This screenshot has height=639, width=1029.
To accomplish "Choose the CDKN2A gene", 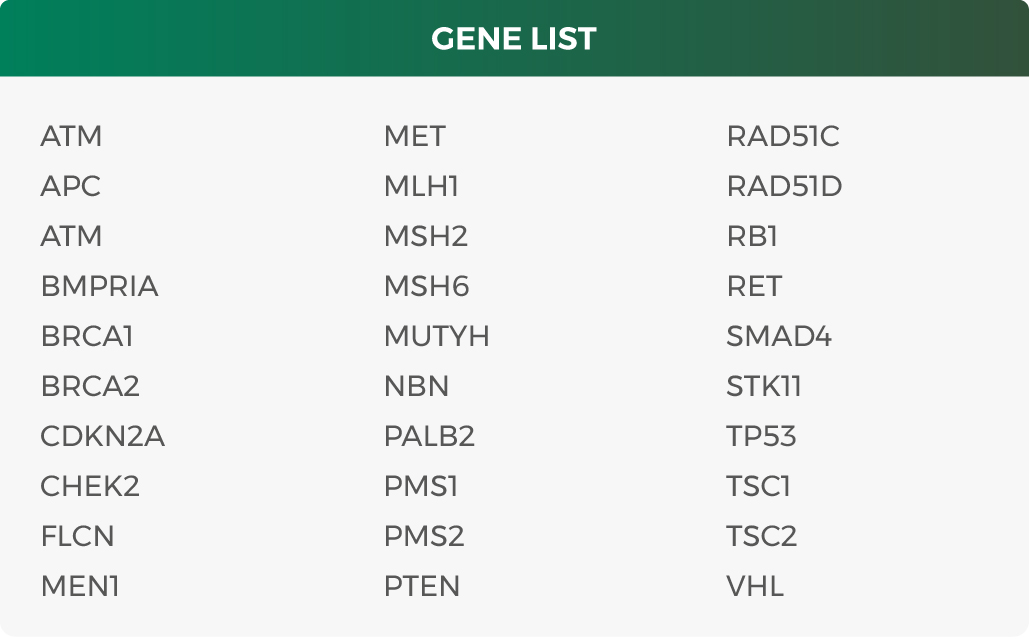I will coord(103,436).
